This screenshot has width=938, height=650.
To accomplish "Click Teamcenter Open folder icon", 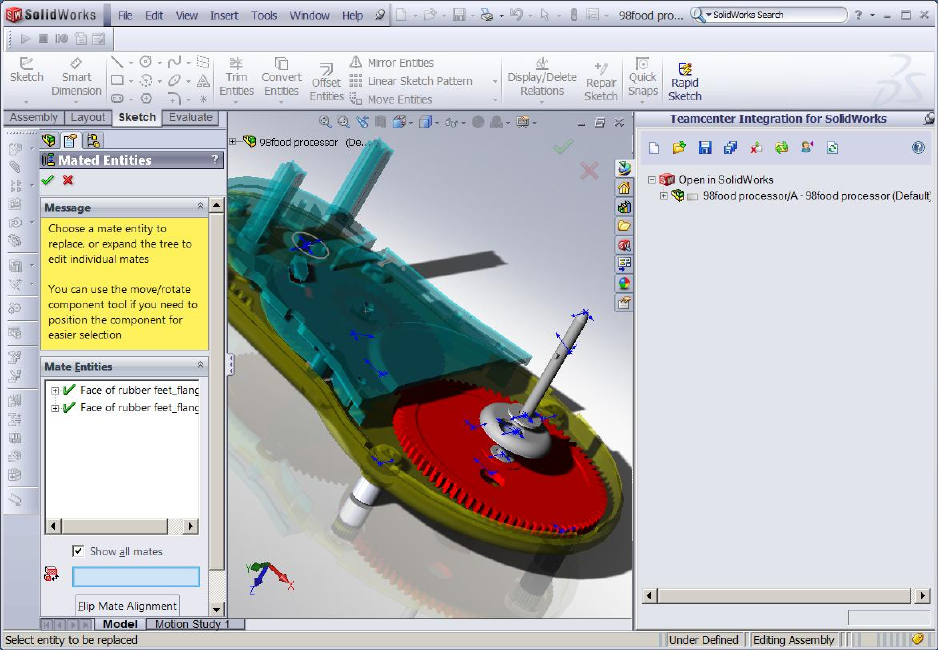I will coord(679,148).
